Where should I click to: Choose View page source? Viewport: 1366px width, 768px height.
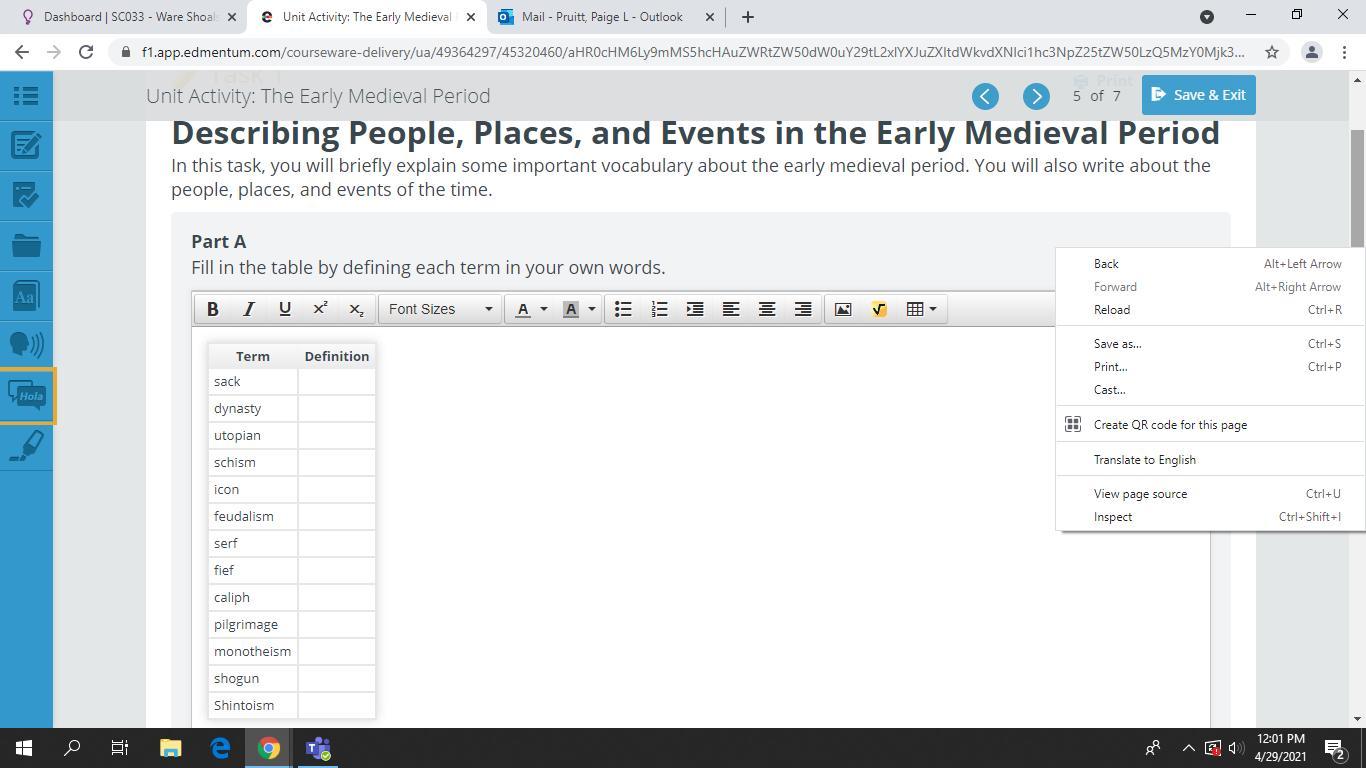[1211, 494]
